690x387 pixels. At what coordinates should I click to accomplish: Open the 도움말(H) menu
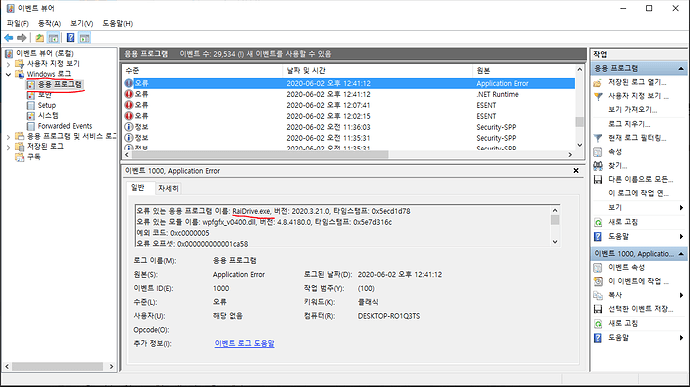[x=117, y=23]
